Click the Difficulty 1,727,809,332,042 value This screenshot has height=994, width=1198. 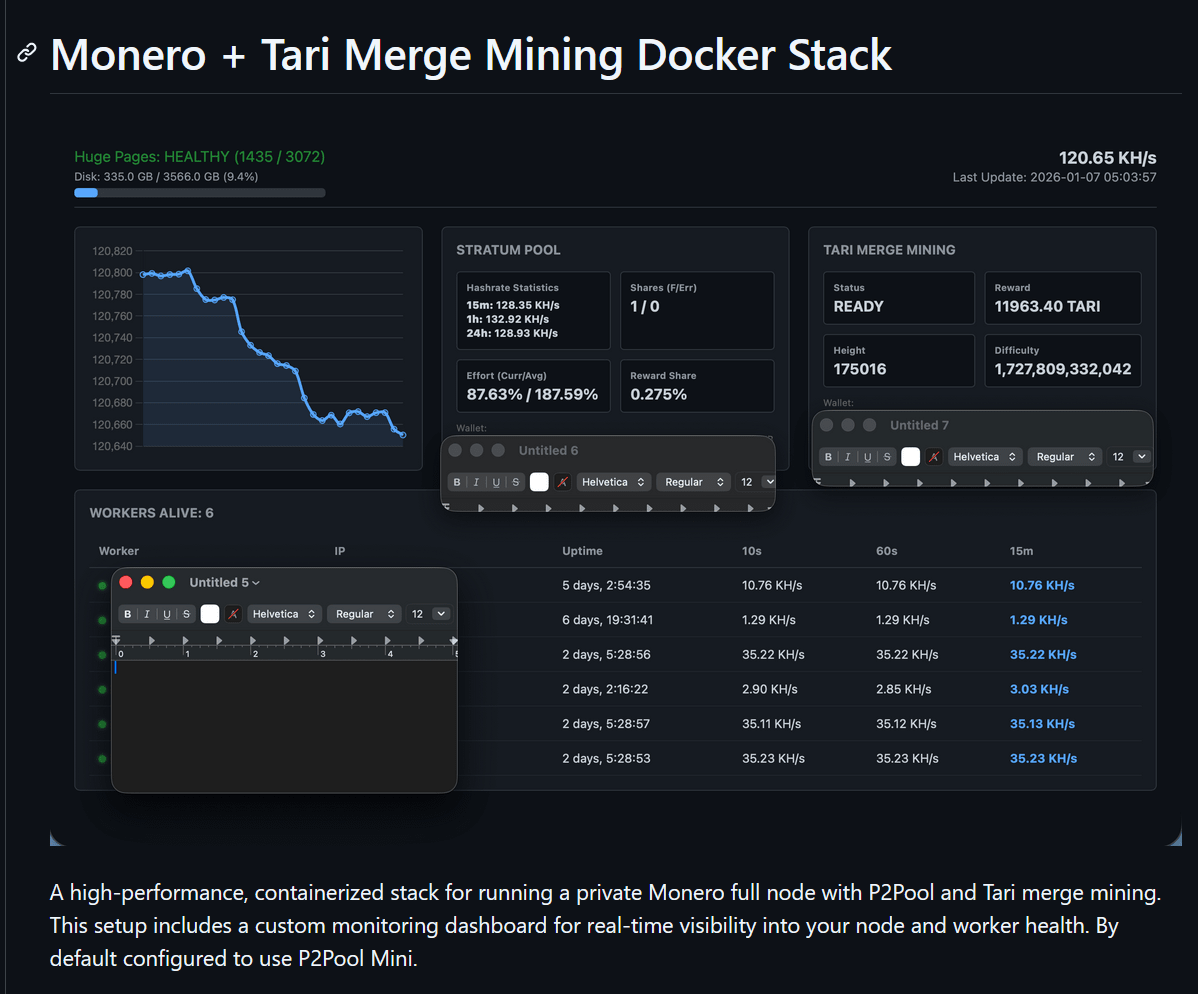pyautogui.click(x=1063, y=370)
